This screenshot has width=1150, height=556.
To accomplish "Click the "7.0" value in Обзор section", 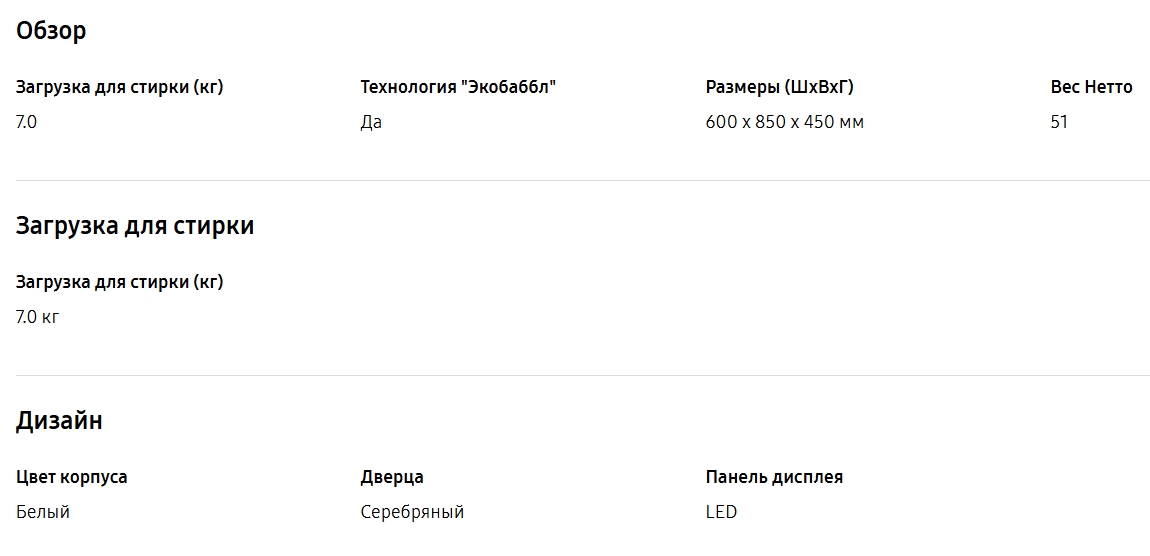I will coord(27,122).
